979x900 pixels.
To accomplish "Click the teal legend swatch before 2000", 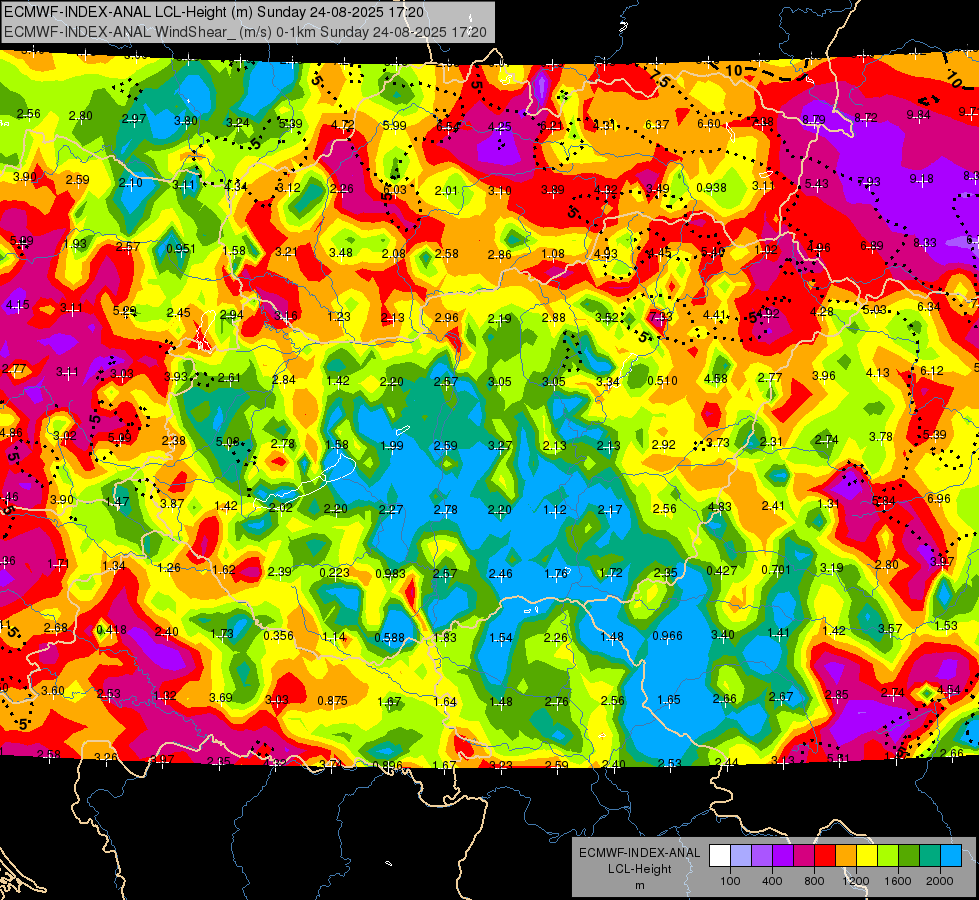I will click(930, 856).
